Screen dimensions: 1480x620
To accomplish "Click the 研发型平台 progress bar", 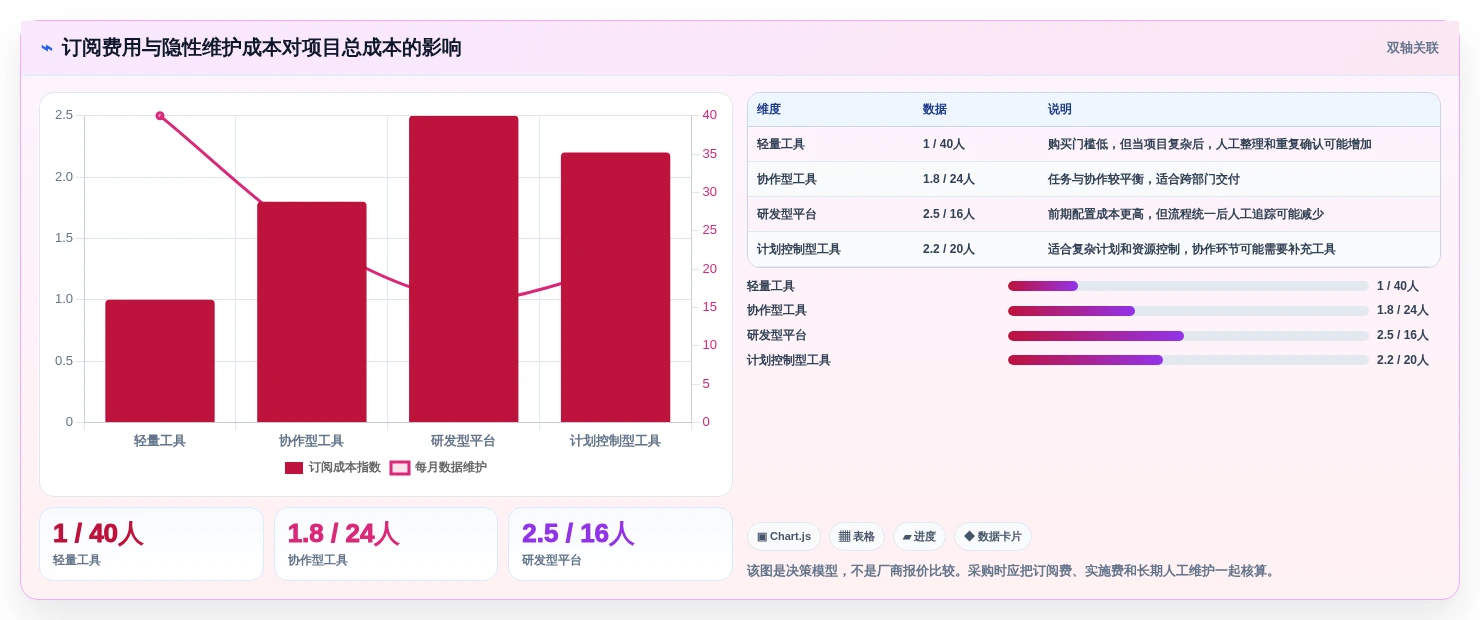I will pyautogui.click(x=1188, y=336).
